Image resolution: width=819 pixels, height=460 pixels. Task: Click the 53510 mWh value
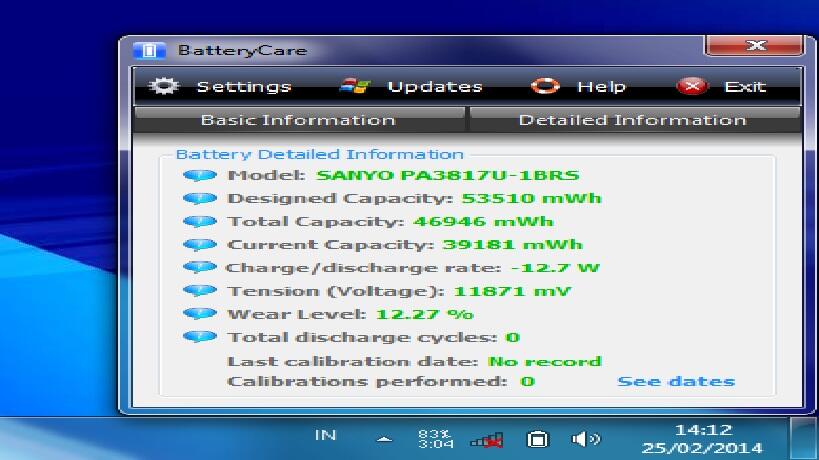(531, 198)
